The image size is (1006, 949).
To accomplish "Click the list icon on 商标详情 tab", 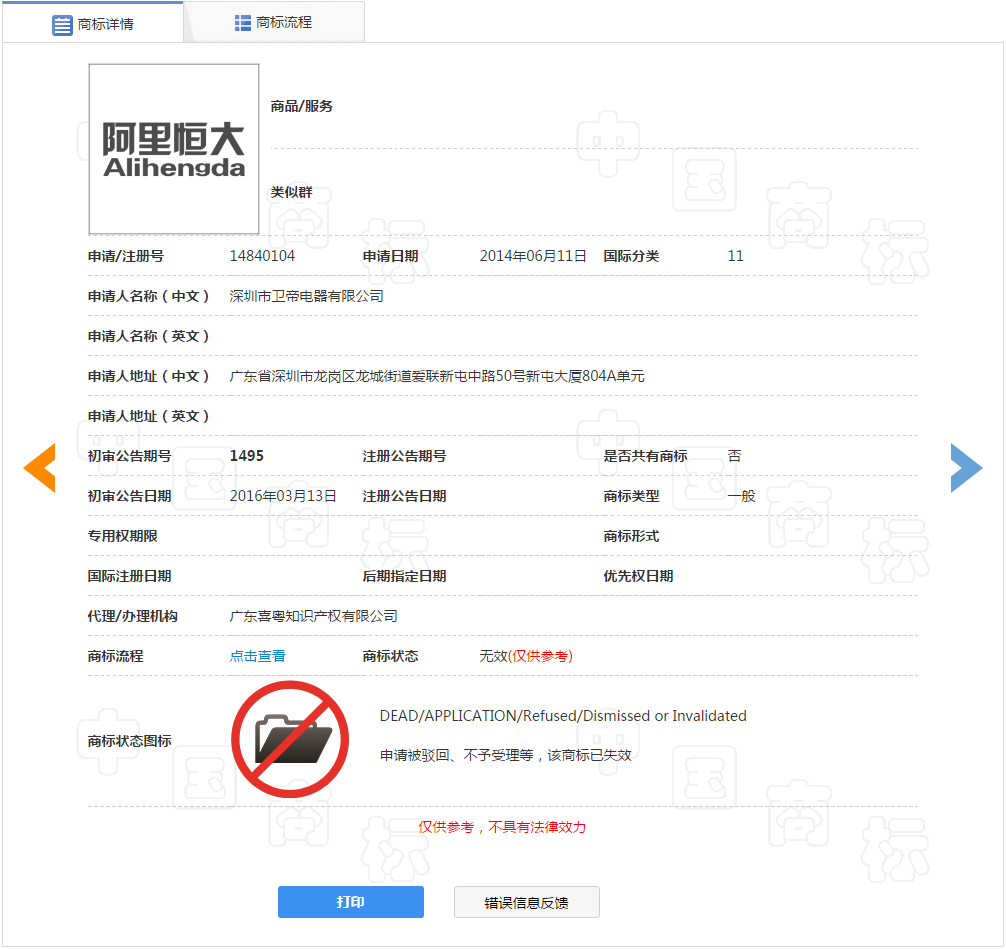I will (62, 25).
